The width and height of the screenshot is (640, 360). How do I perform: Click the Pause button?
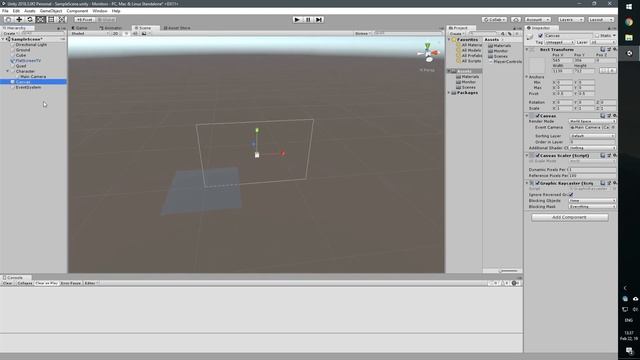click(308, 20)
